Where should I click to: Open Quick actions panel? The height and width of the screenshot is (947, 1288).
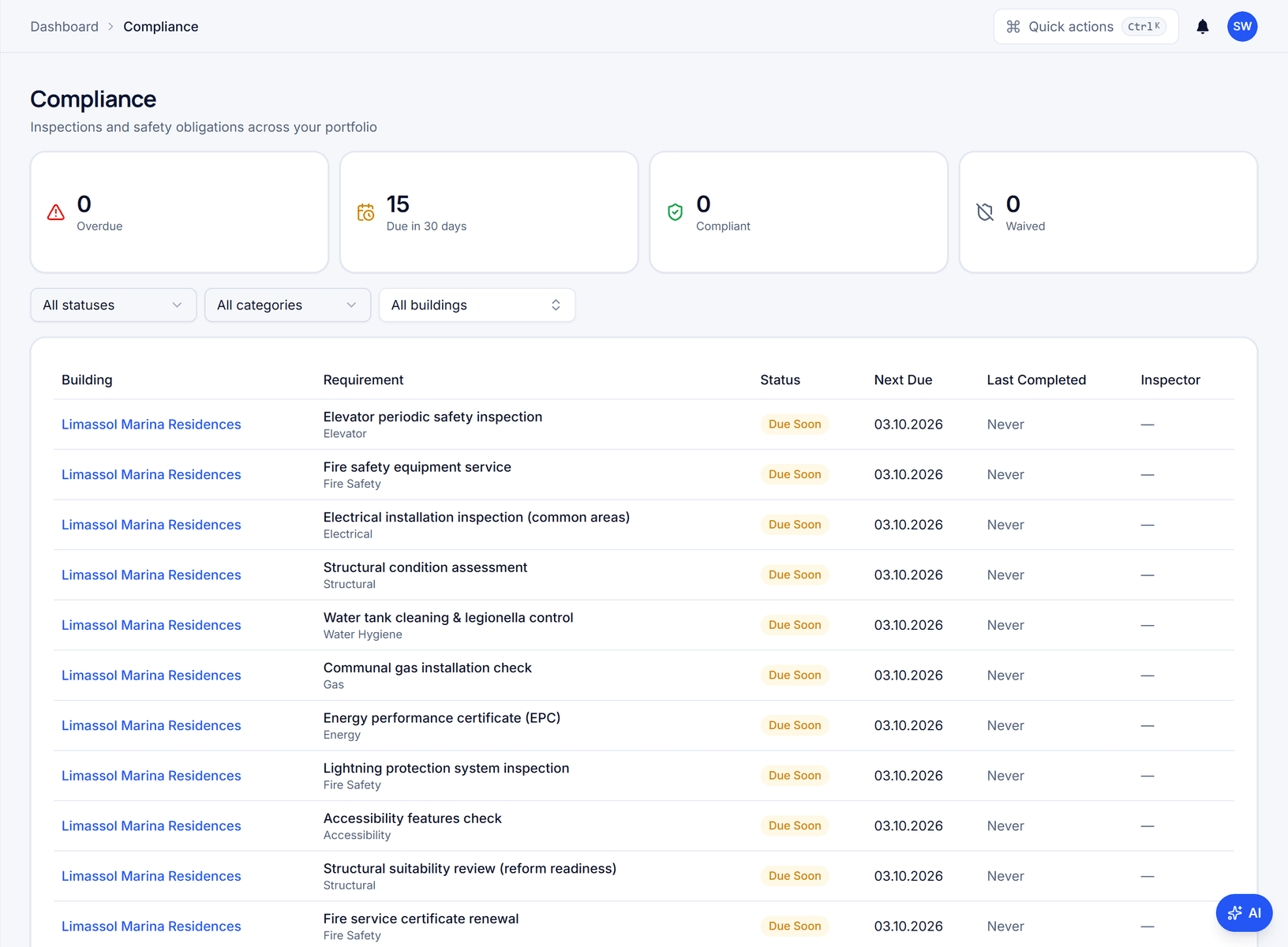tap(1086, 27)
